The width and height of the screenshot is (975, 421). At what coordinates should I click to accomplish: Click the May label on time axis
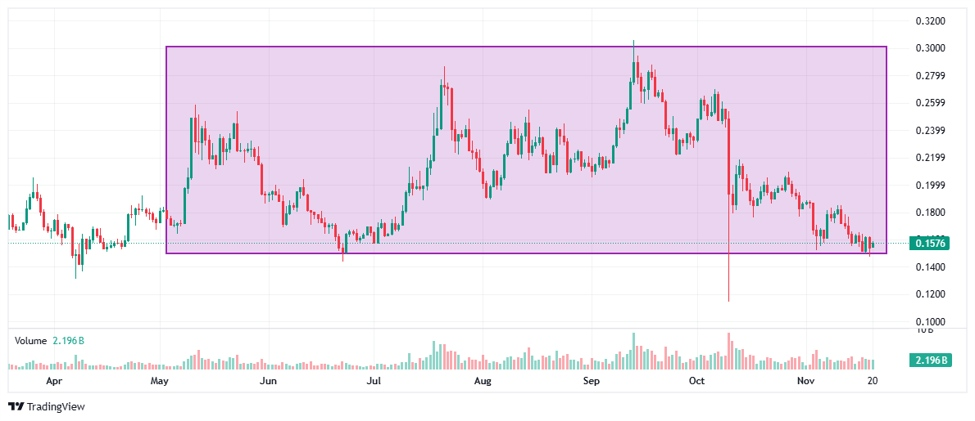pos(159,382)
